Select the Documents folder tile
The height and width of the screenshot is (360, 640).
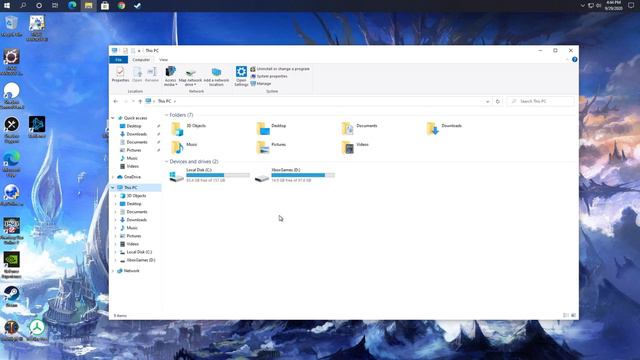360,128
